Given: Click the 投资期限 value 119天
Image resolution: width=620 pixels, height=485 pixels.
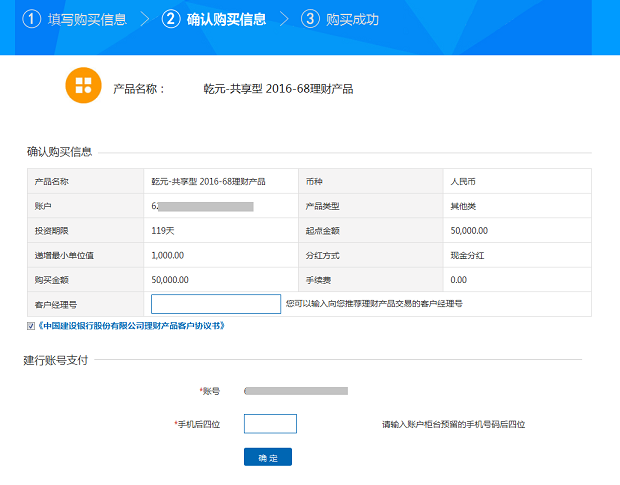Looking at the screenshot, I should click(x=162, y=230).
